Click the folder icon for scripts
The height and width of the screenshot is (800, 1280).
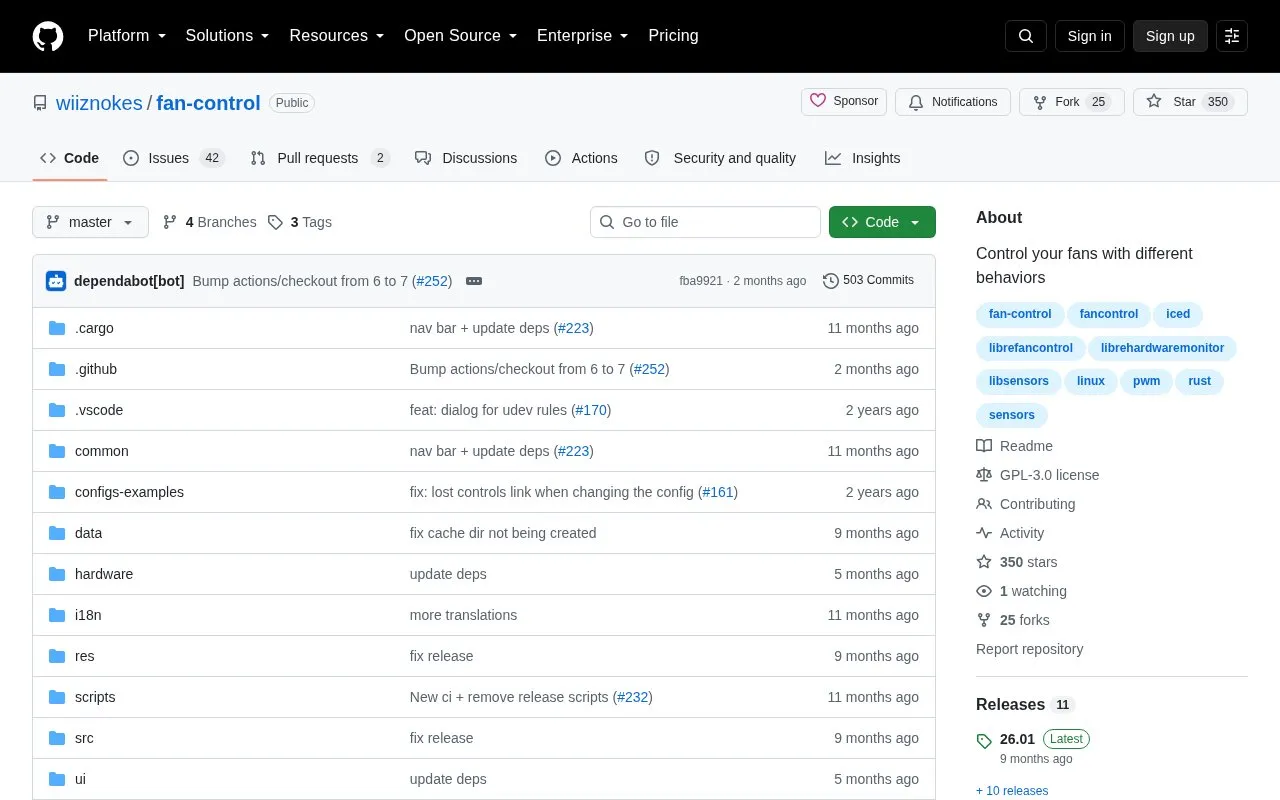click(57, 697)
